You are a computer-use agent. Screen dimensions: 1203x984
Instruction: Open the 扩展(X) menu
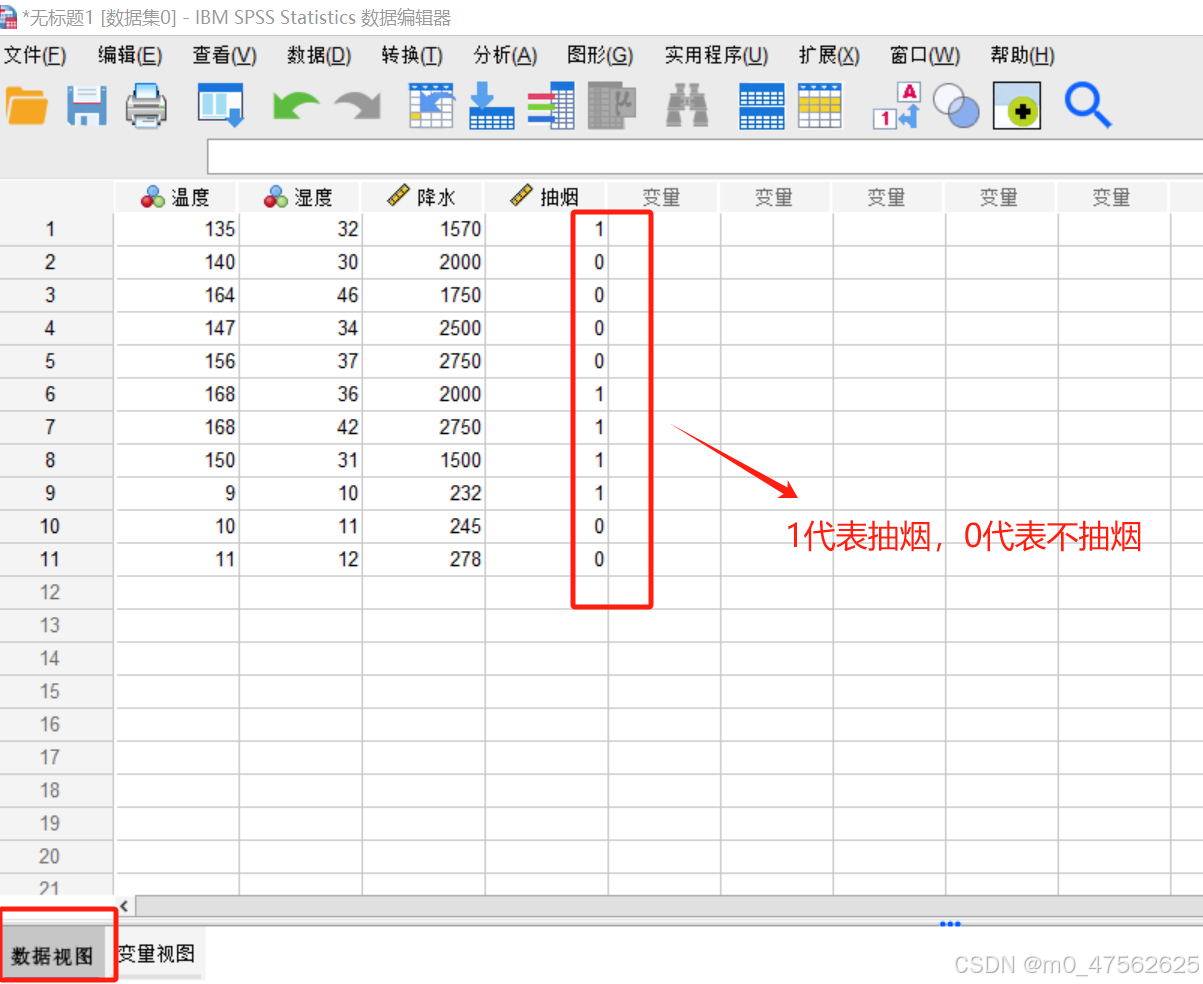(829, 55)
